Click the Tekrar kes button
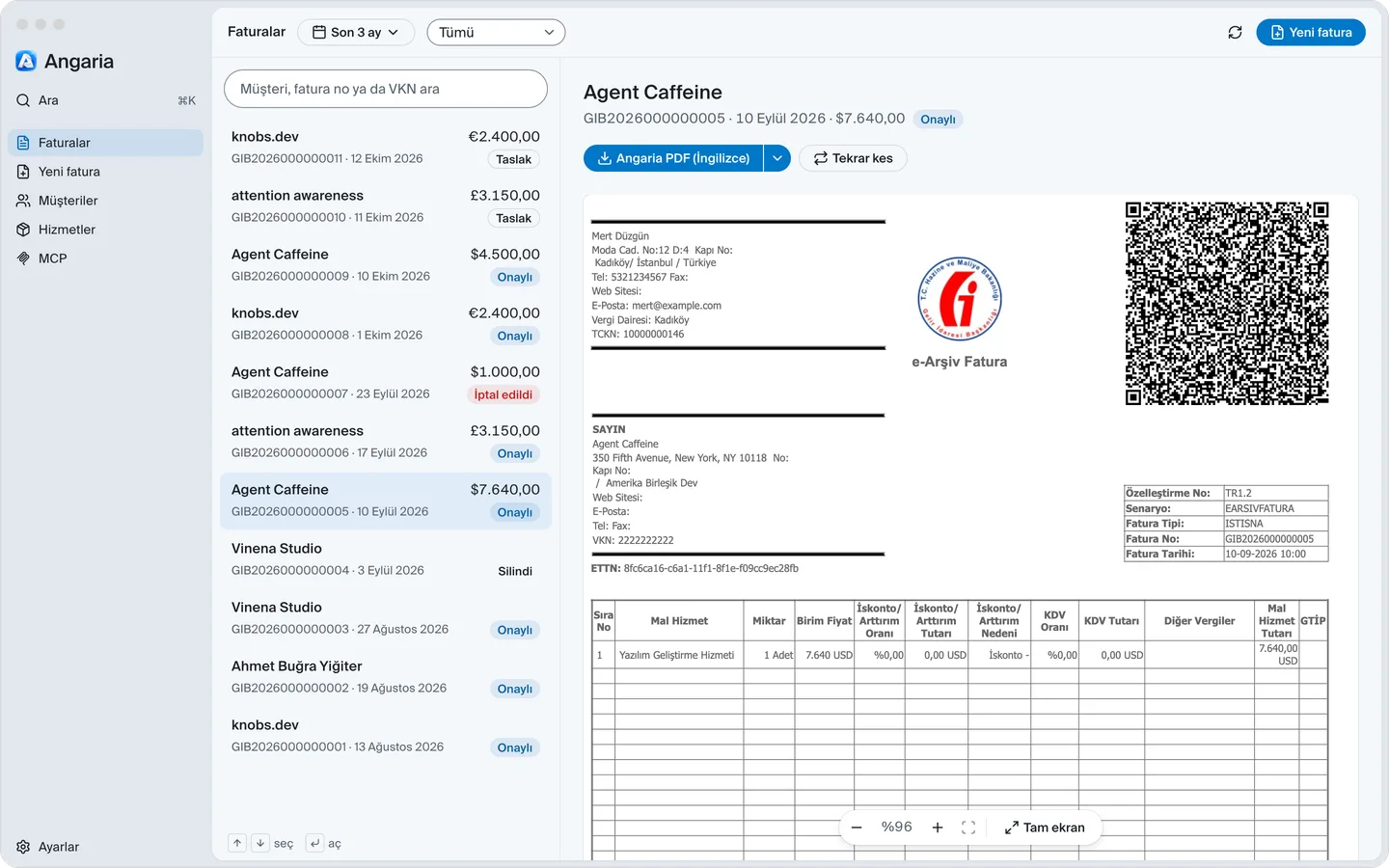Image resolution: width=1389 pixels, height=868 pixels. tap(853, 158)
